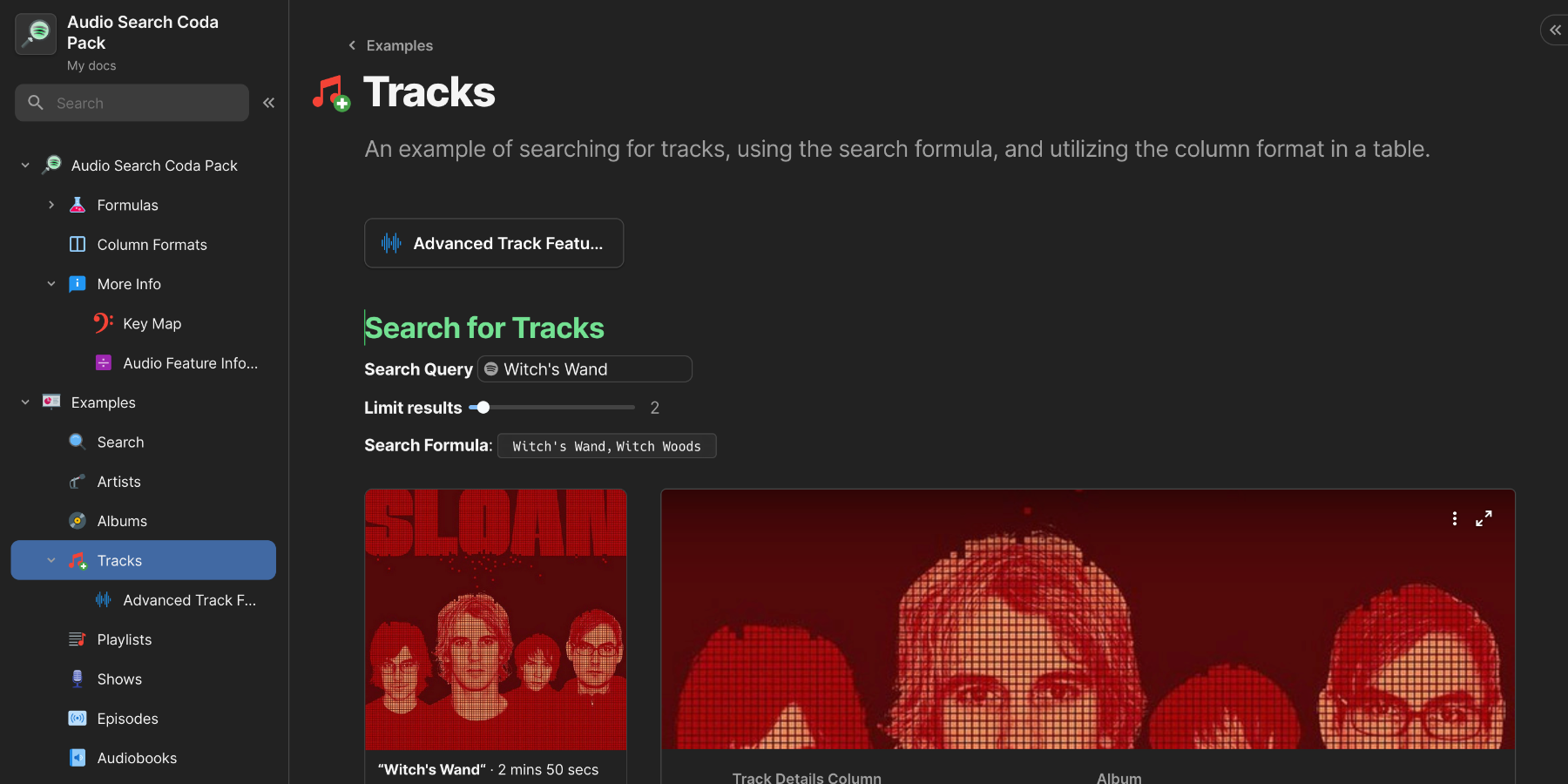
Task: Click the Key Map bass clef icon
Action: (102, 323)
